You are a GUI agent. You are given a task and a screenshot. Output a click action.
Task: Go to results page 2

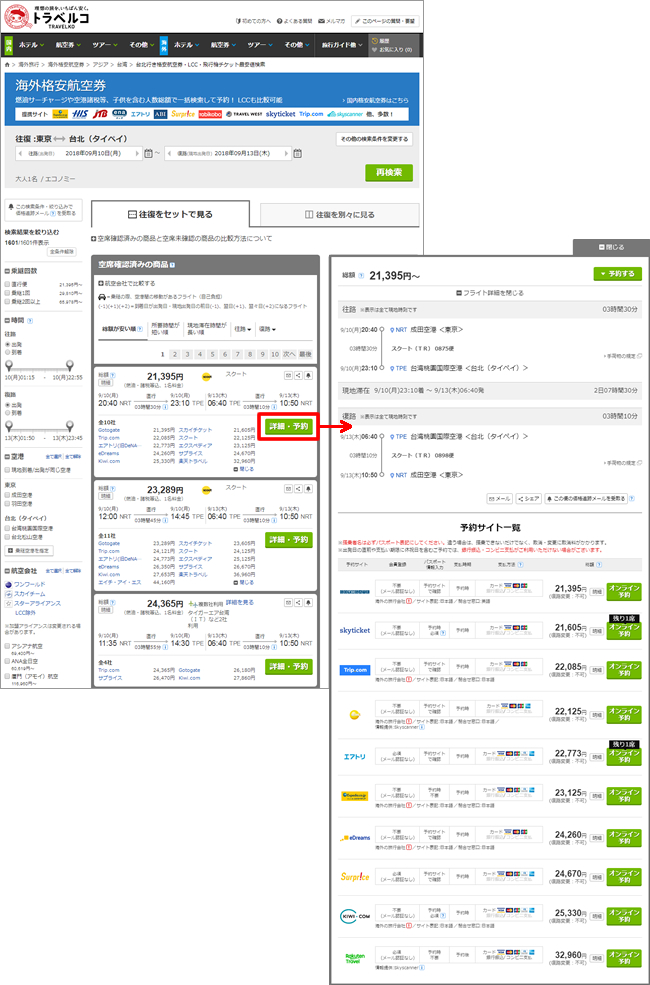[x=174, y=354]
